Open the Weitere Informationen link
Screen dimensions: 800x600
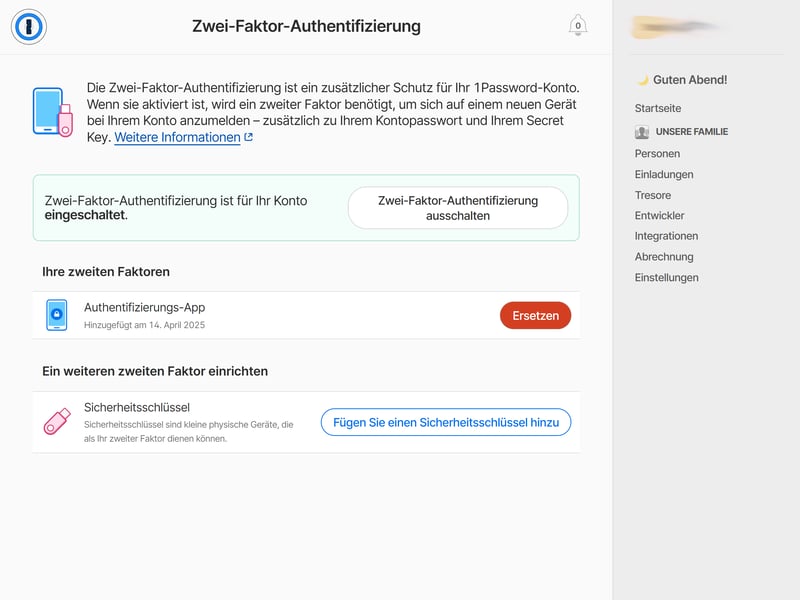pos(177,138)
